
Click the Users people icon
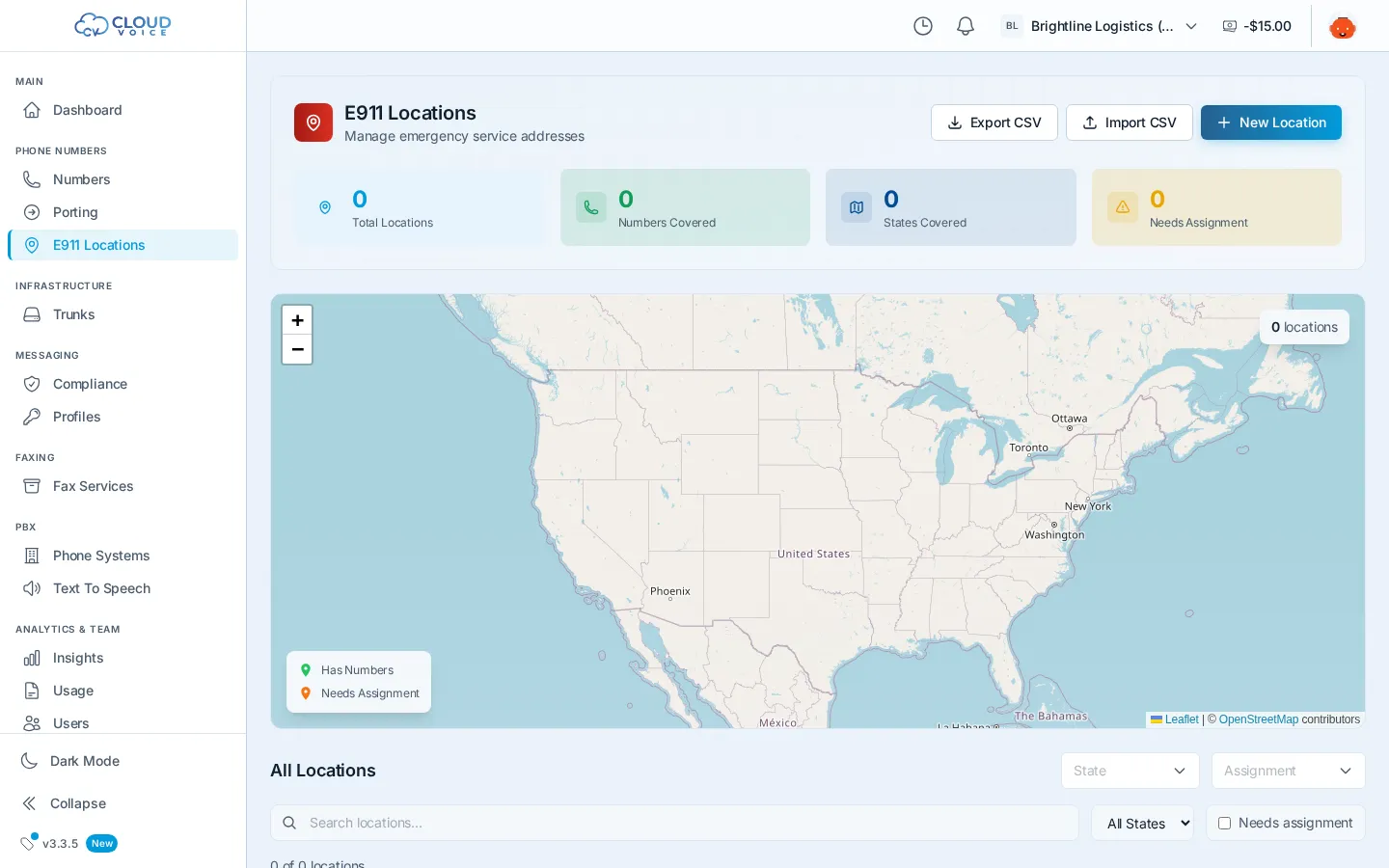(32, 723)
